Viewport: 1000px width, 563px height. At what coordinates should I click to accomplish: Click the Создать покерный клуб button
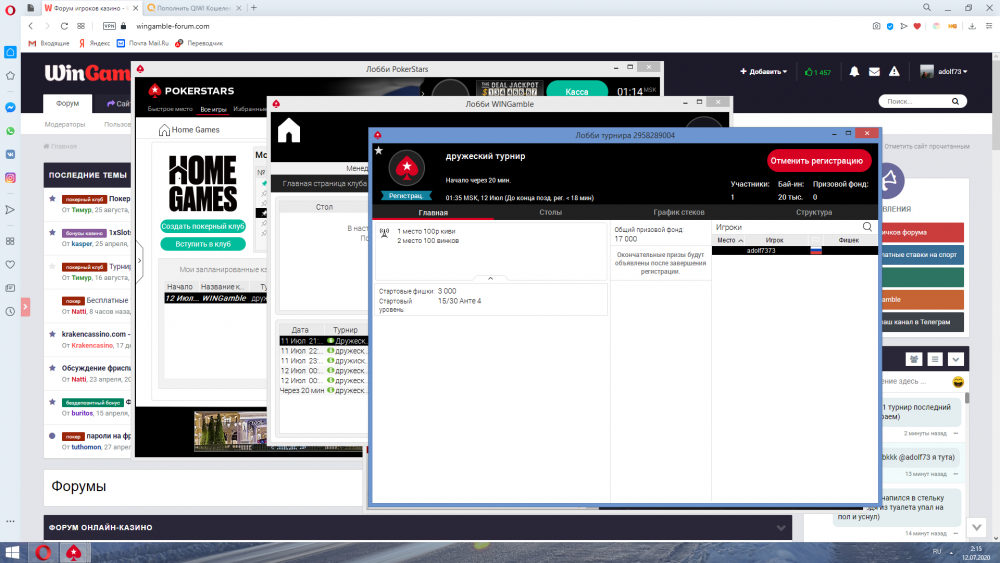[202, 226]
